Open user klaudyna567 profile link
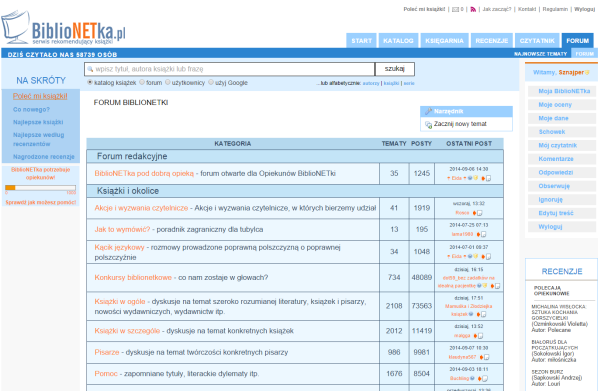 [462, 357]
